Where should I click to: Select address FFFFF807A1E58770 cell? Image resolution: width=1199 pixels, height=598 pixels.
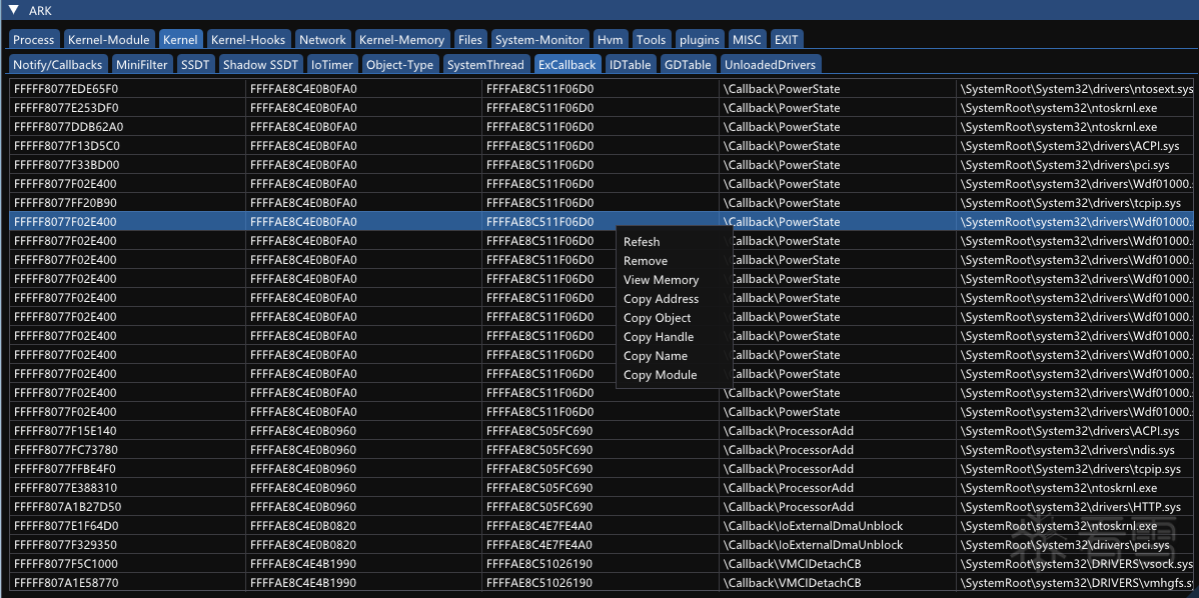click(128, 583)
